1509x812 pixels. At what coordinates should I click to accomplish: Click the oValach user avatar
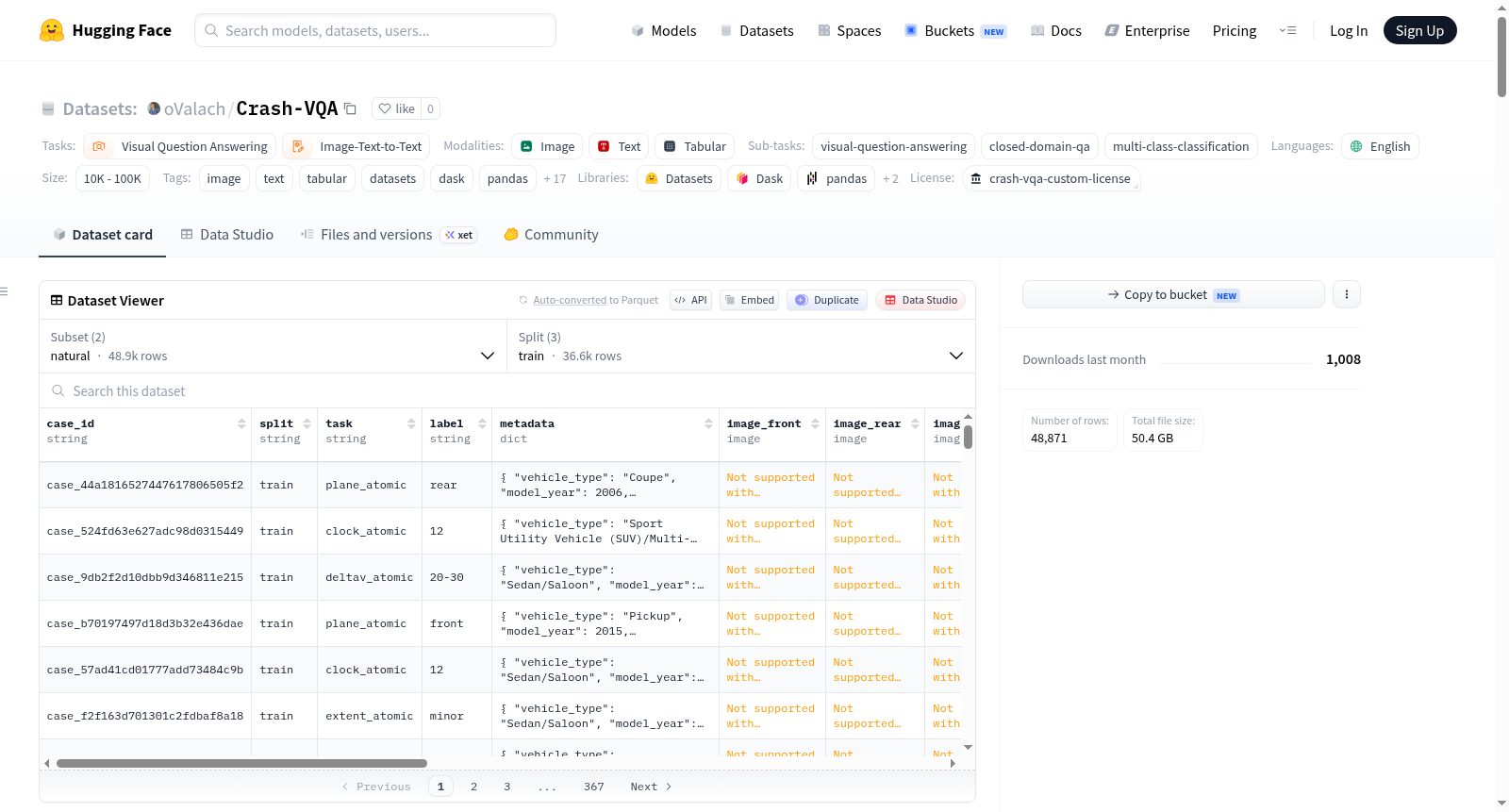154,108
